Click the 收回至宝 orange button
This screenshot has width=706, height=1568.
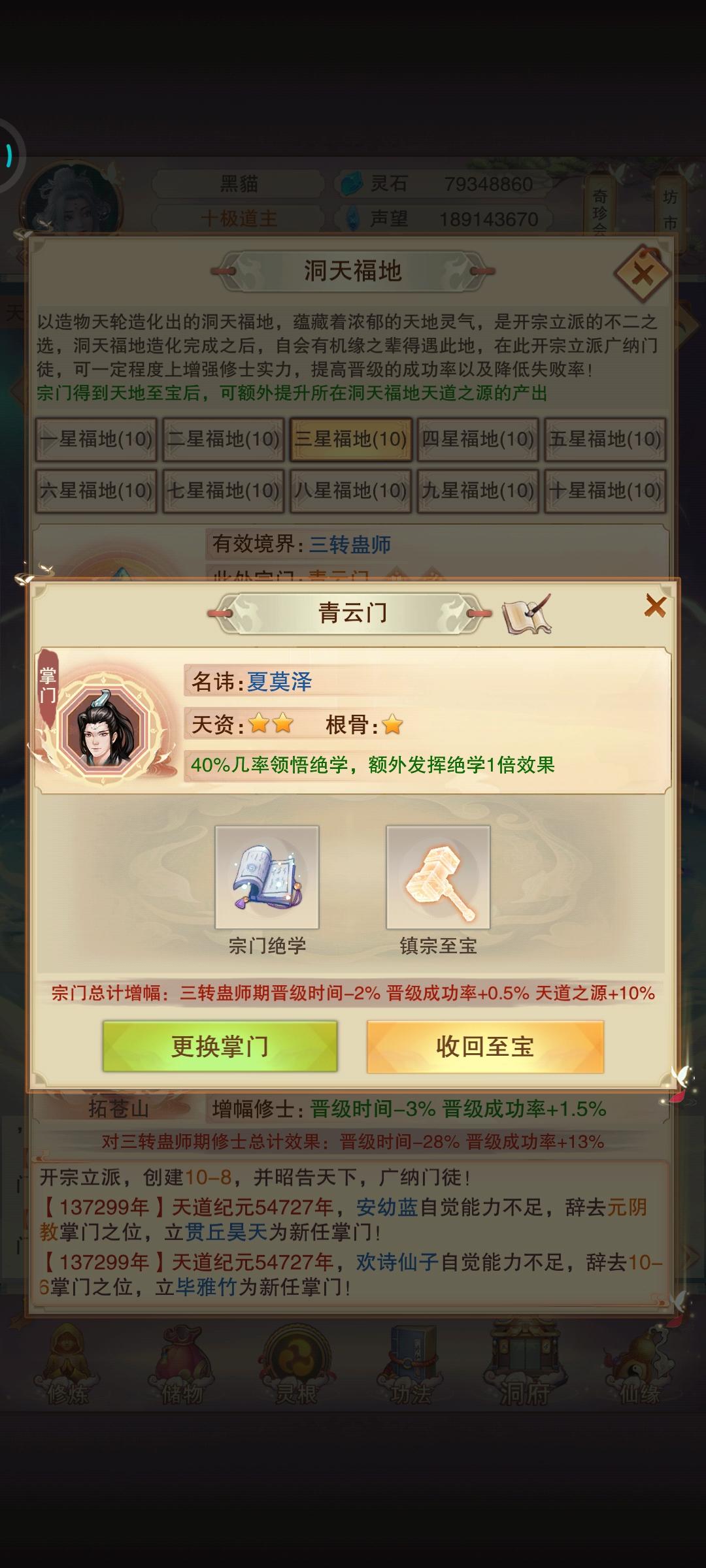click(x=485, y=1047)
